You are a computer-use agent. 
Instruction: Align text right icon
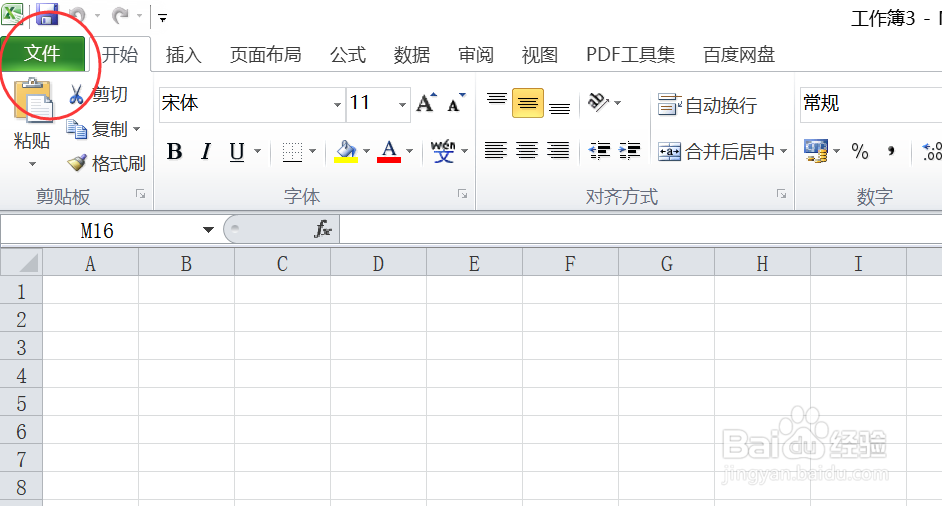tap(558, 150)
